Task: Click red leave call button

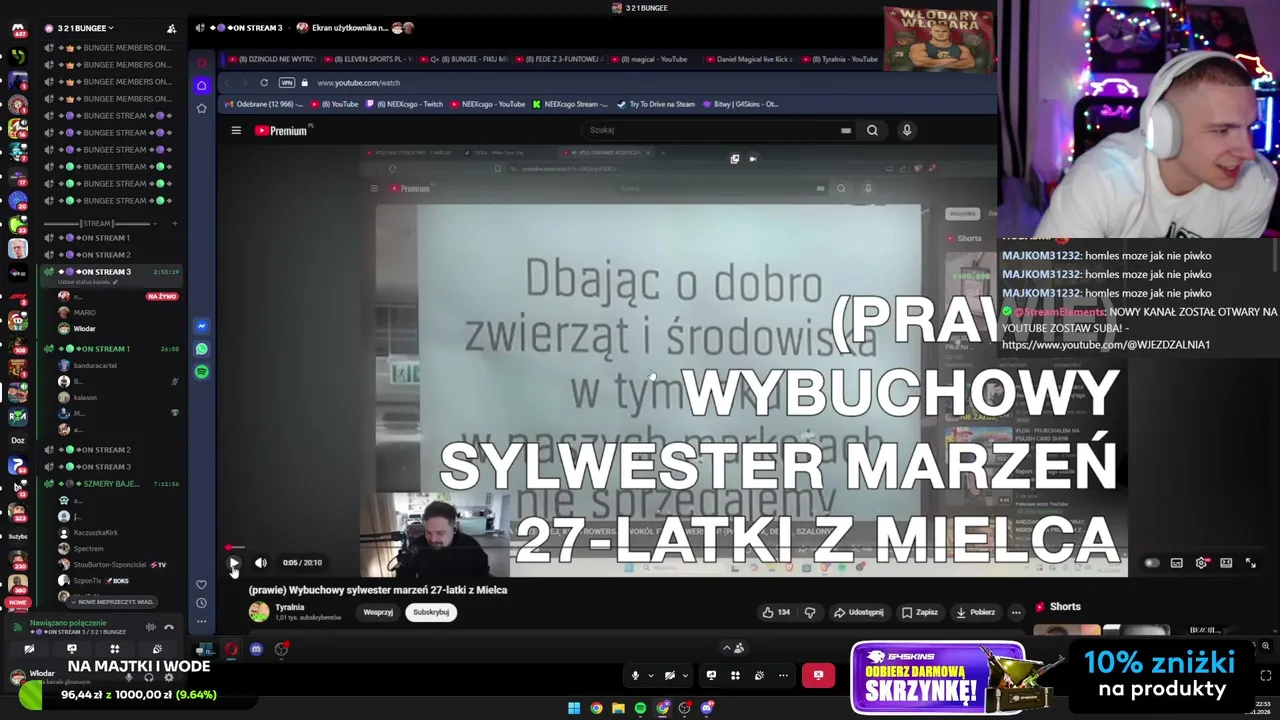Action: tap(818, 675)
